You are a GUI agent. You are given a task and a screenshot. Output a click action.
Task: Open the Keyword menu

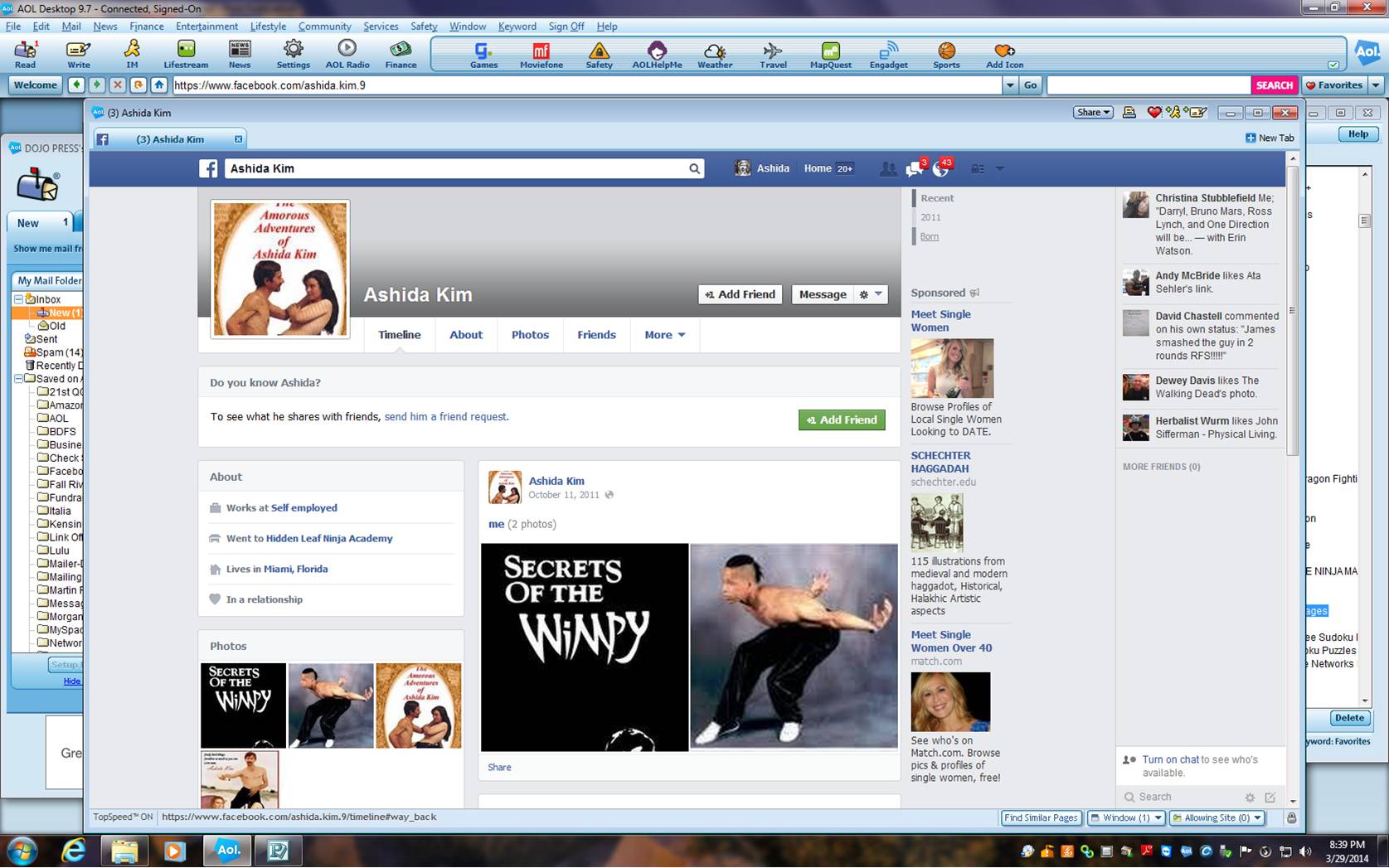click(x=517, y=27)
